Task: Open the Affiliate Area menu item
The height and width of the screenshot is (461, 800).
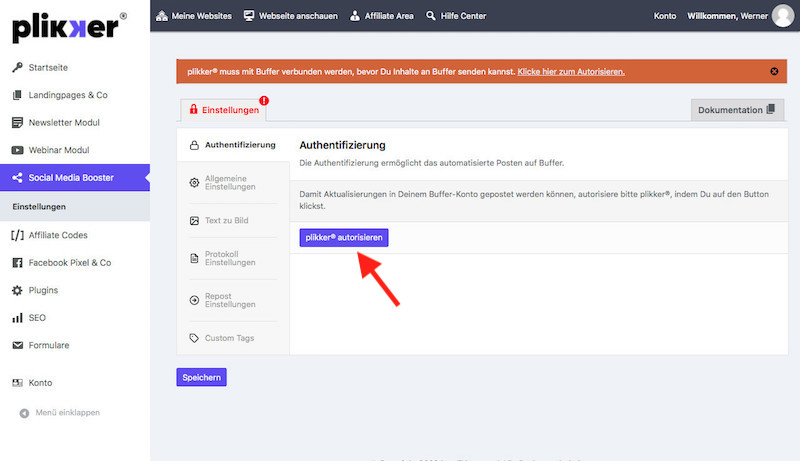Action: [x=381, y=16]
